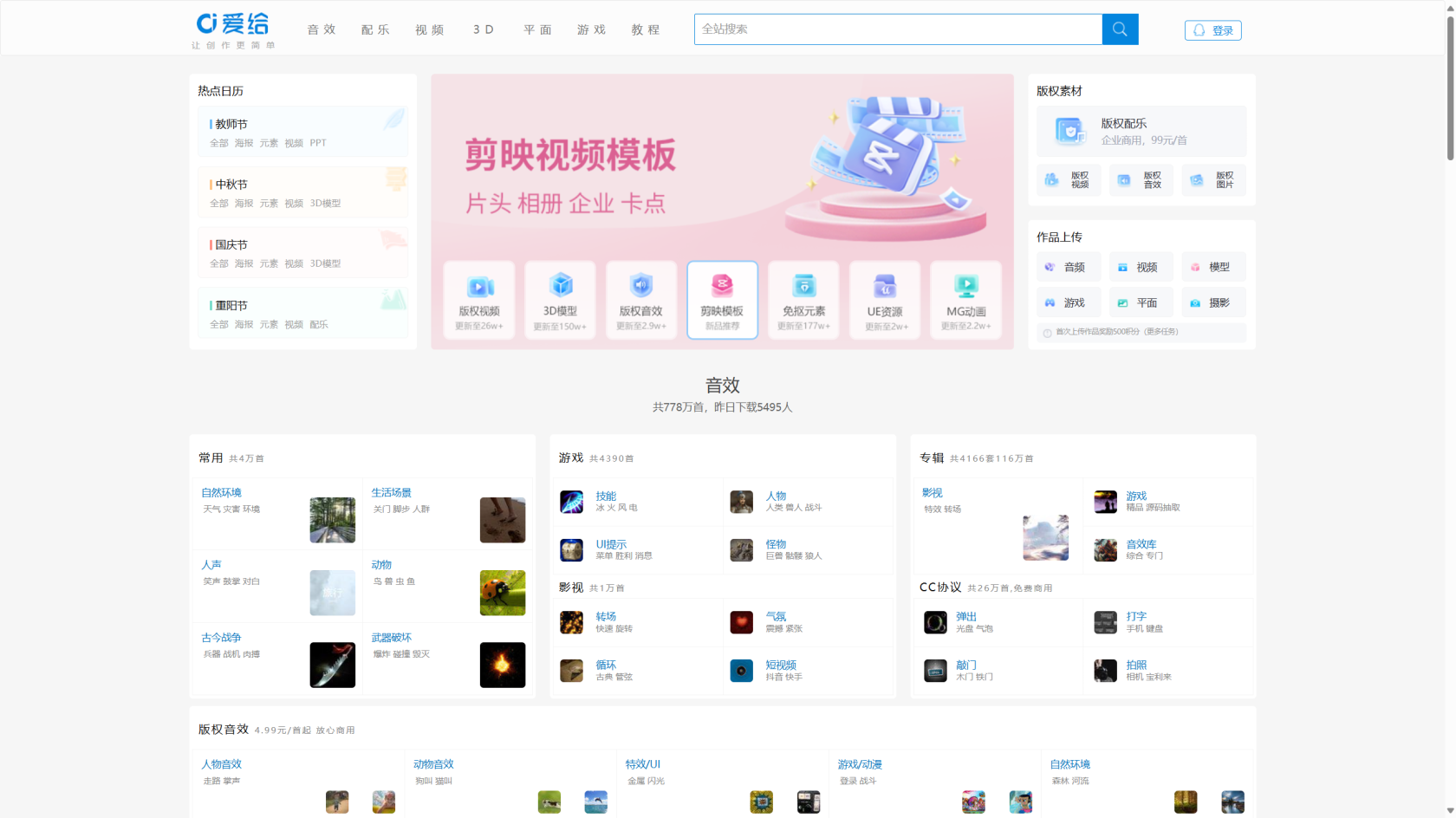This screenshot has height=818, width=1456.
Task: Open the 3D模型 banner tile
Action: coord(560,300)
